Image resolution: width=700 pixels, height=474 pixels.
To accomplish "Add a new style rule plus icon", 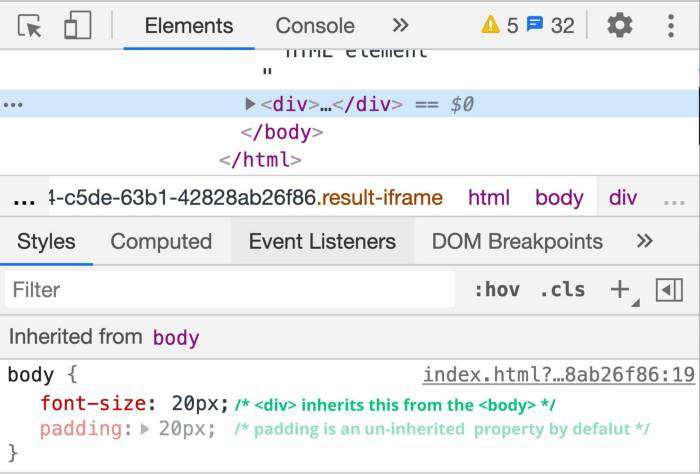I will pyautogui.click(x=620, y=290).
